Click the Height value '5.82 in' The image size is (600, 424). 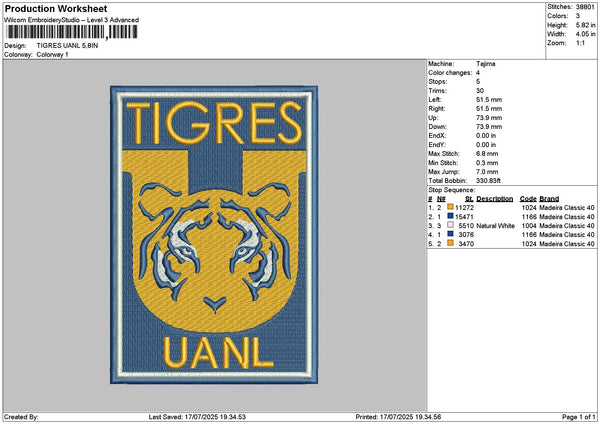tap(585, 25)
